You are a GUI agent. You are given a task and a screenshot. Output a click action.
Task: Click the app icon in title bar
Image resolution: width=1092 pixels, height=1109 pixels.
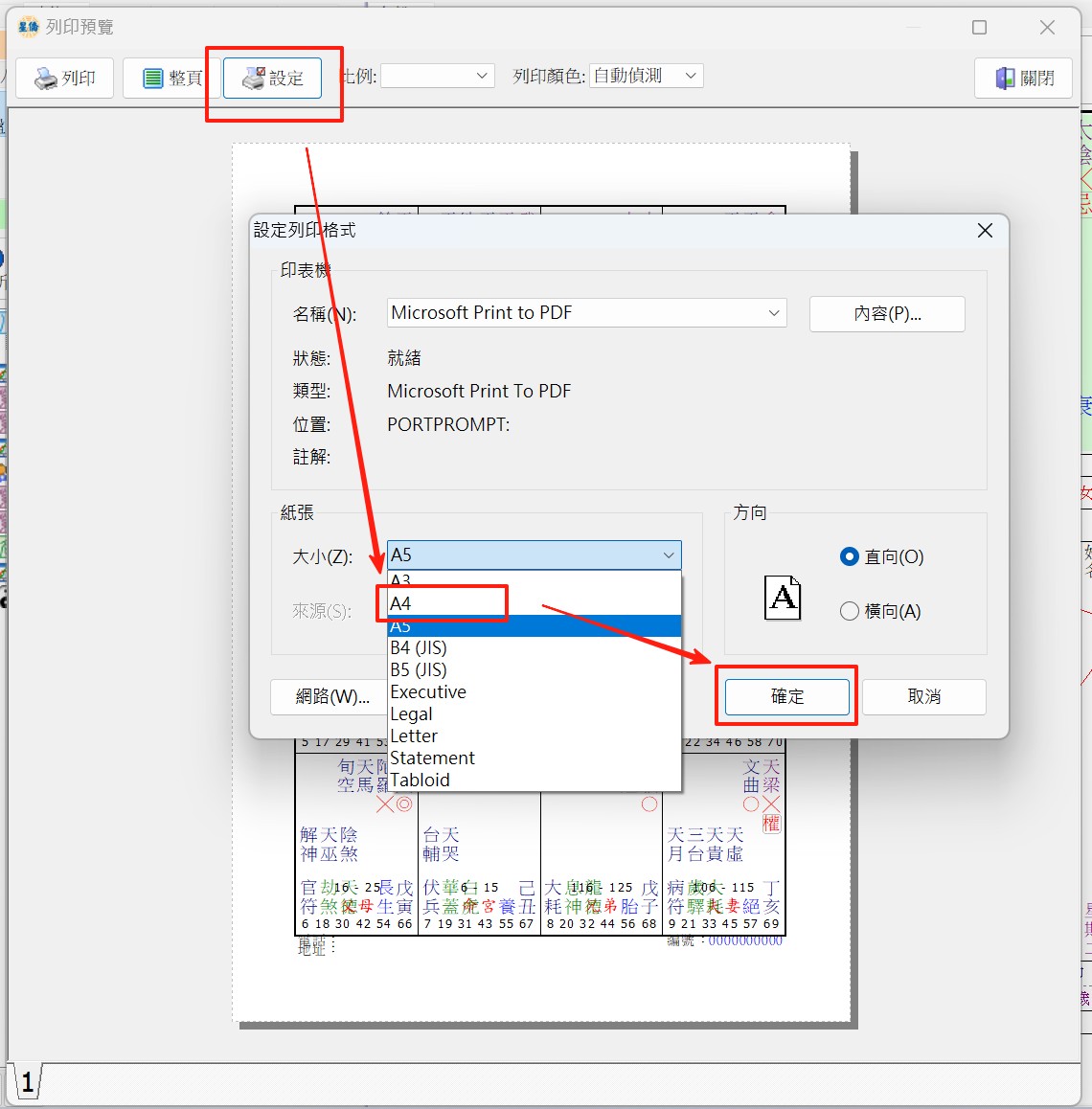pyautogui.click(x=29, y=27)
